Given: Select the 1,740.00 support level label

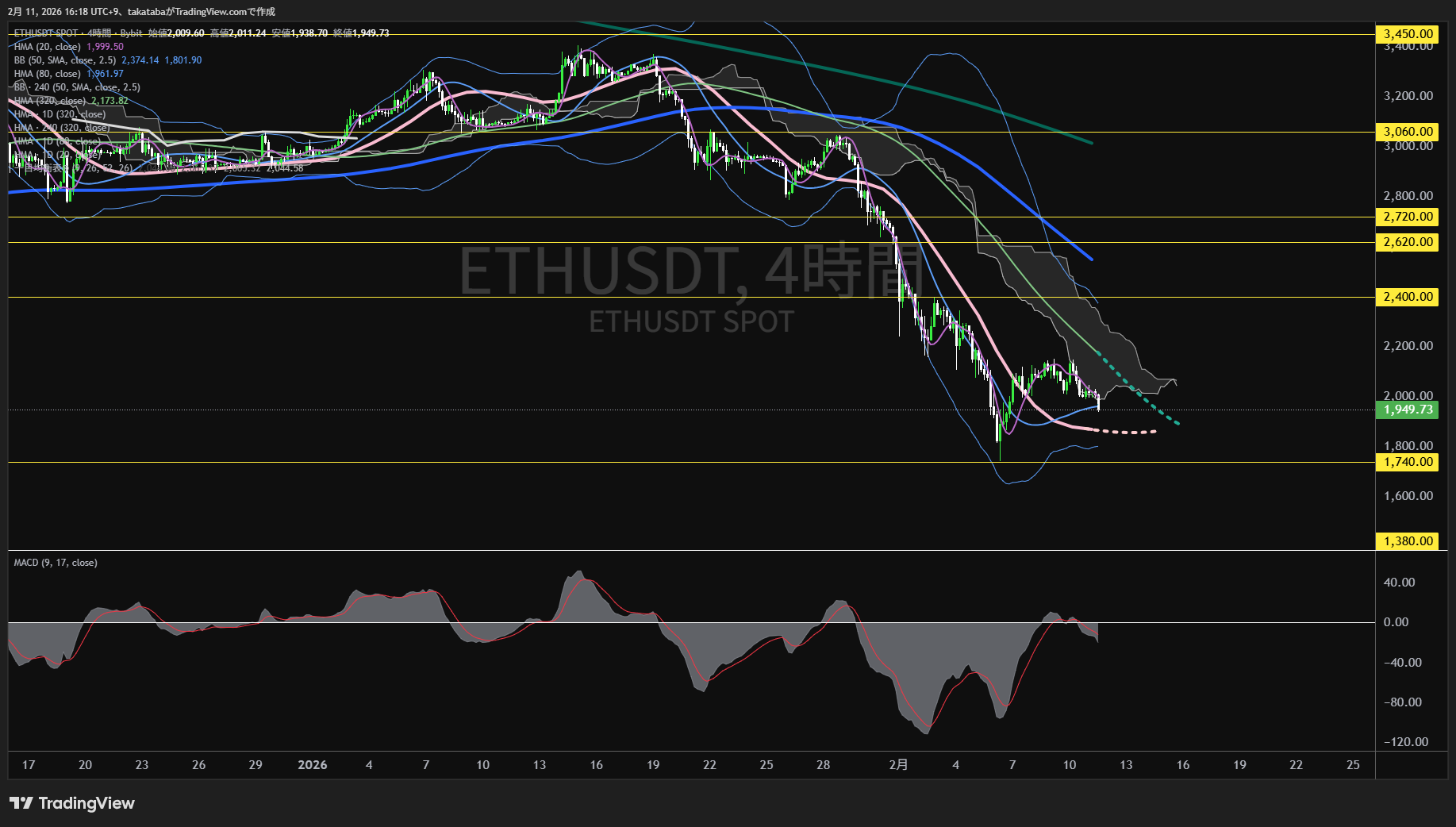Looking at the screenshot, I should (x=1408, y=462).
